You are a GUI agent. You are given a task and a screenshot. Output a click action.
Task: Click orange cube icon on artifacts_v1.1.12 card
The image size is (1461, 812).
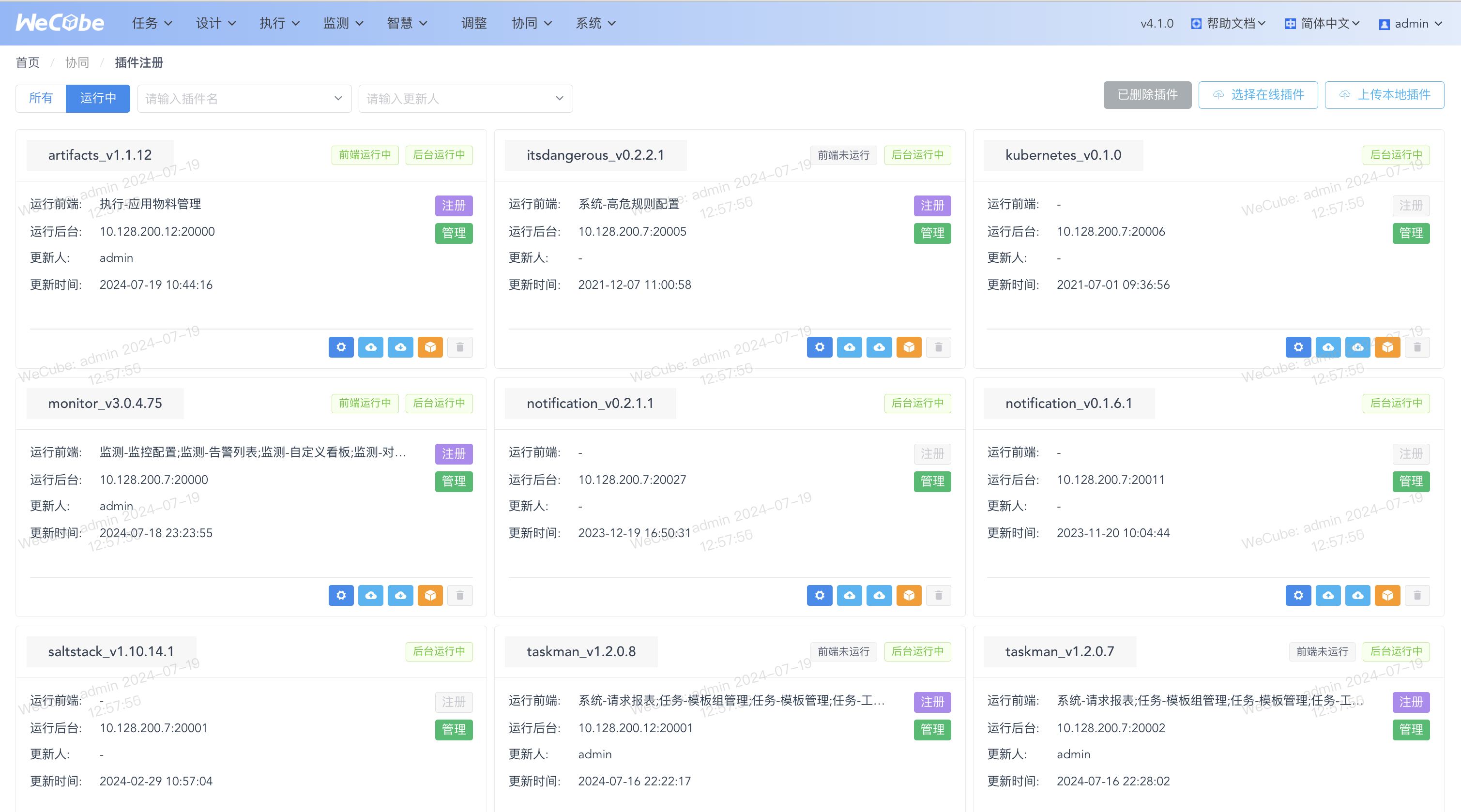click(x=430, y=347)
